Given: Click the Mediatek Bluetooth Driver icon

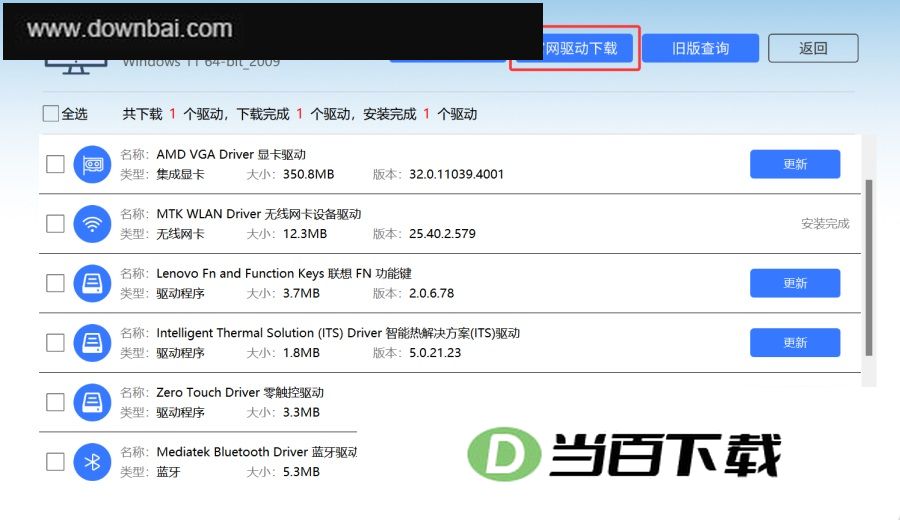Looking at the screenshot, I should pos(92,461).
